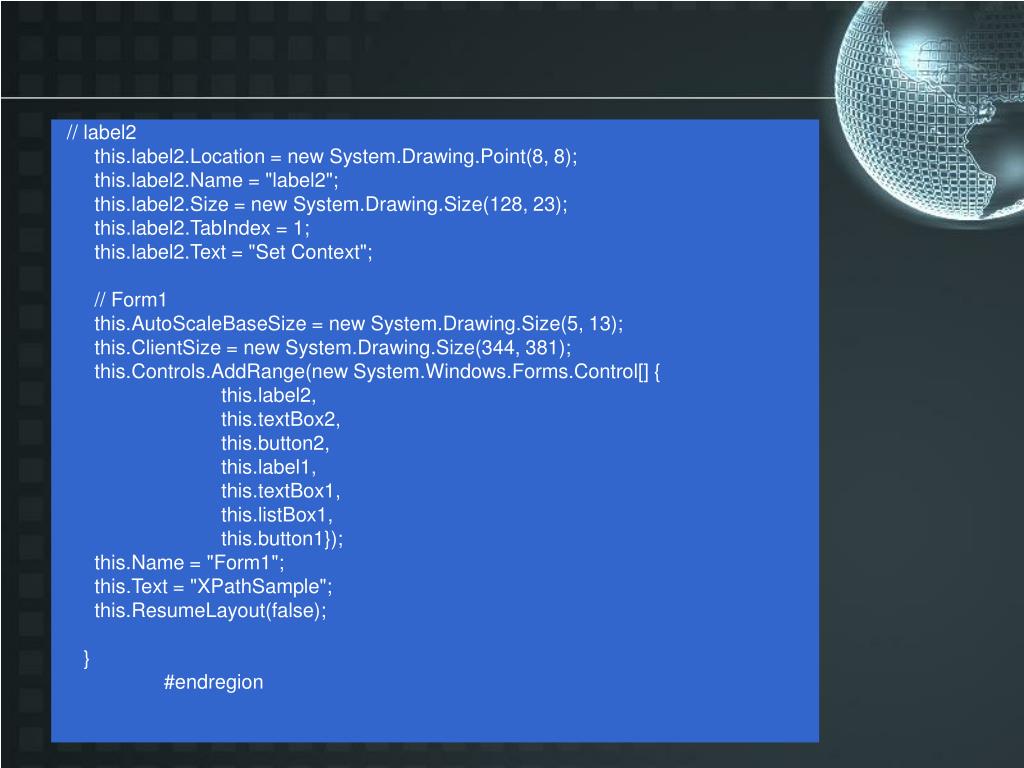Select the this.ResumeLayout(false) line
1024x768 pixels.
[x=210, y=611]
